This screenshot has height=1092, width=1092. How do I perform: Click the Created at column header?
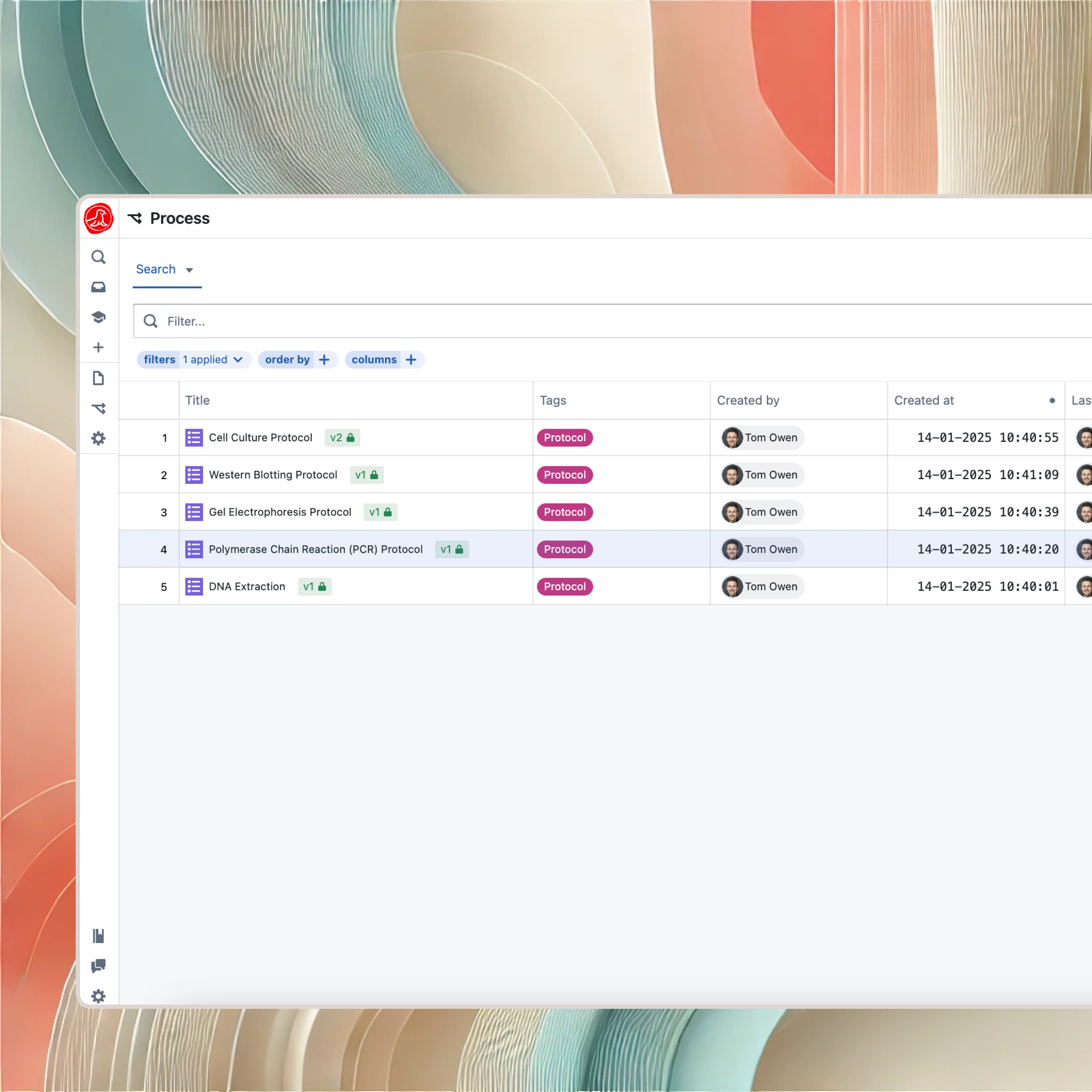pyautogui.click(x=924, y=400)
